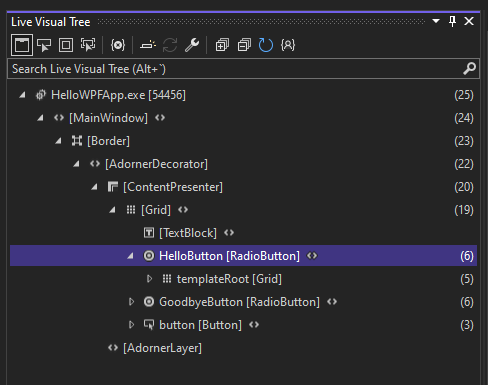Open binding failures curly-brace x icon
The height and width of the screenshot is (385, 488).
118,45
